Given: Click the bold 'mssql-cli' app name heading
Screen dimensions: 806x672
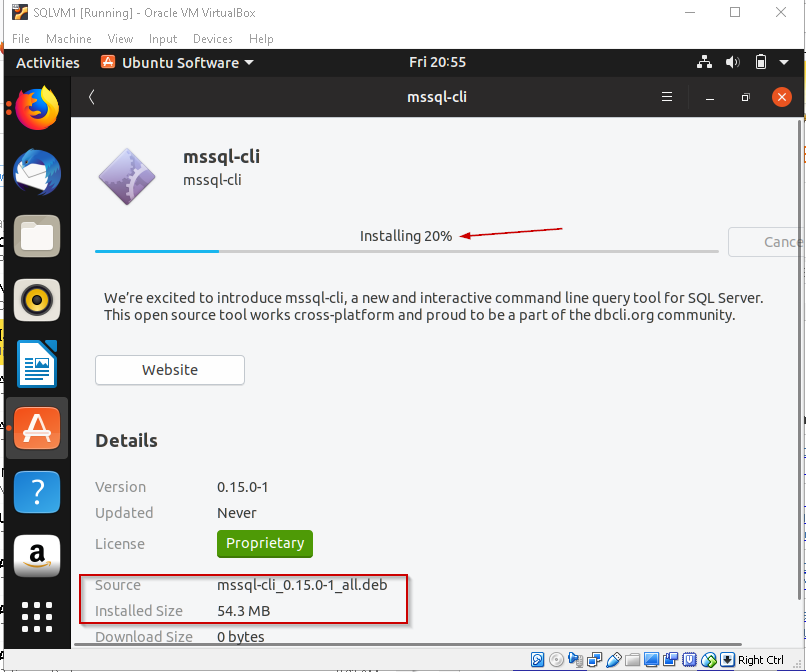Looking at the screenshot, I should (x=222, y=156).
